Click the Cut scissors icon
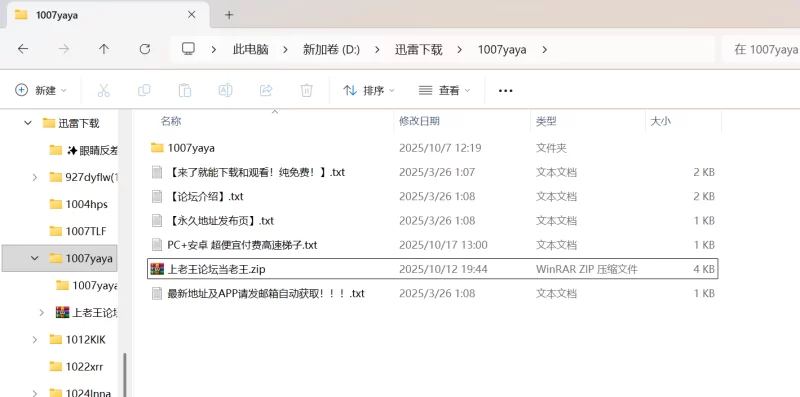The image size is (800, 397). point(104,90)
